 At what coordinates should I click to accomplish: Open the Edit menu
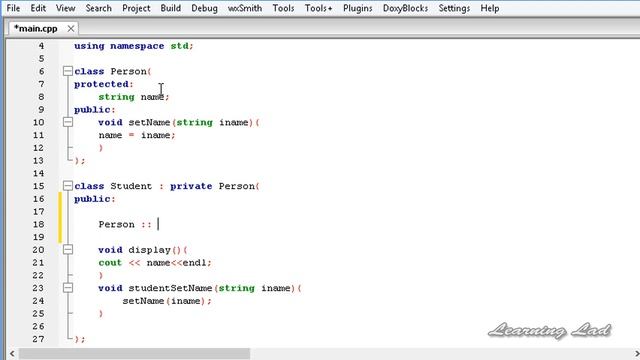click(x=38, y=8)
